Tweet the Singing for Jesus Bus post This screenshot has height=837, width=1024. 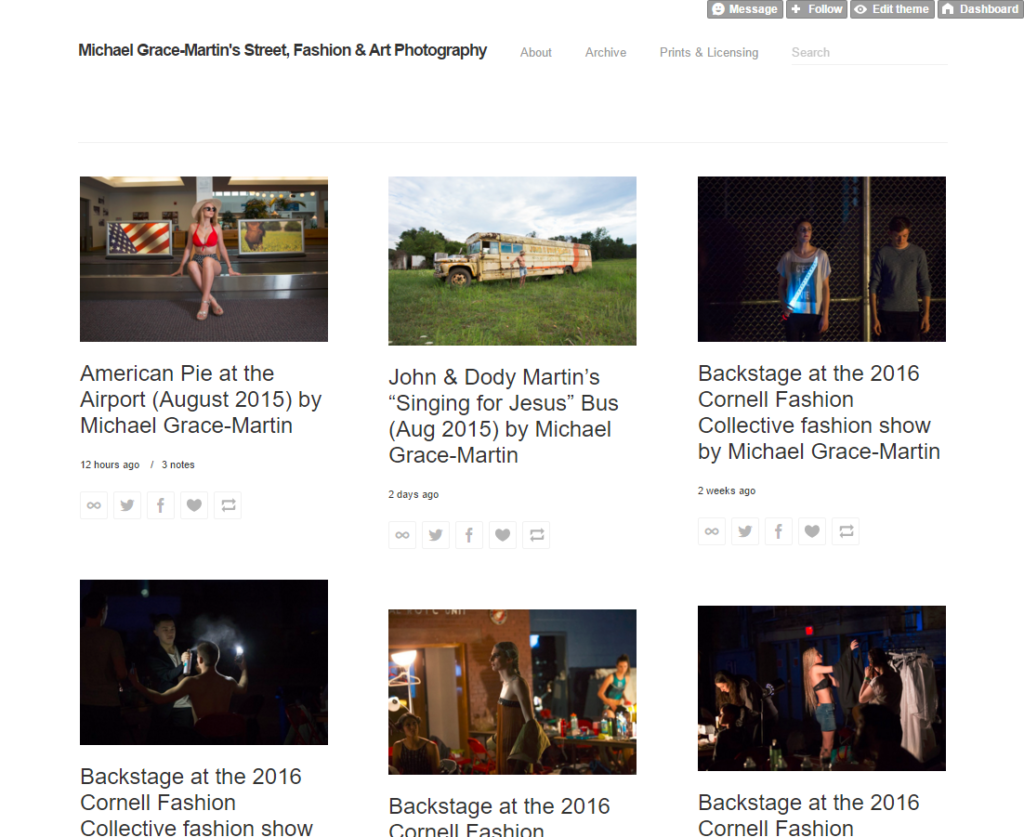(x=435, y=536)
